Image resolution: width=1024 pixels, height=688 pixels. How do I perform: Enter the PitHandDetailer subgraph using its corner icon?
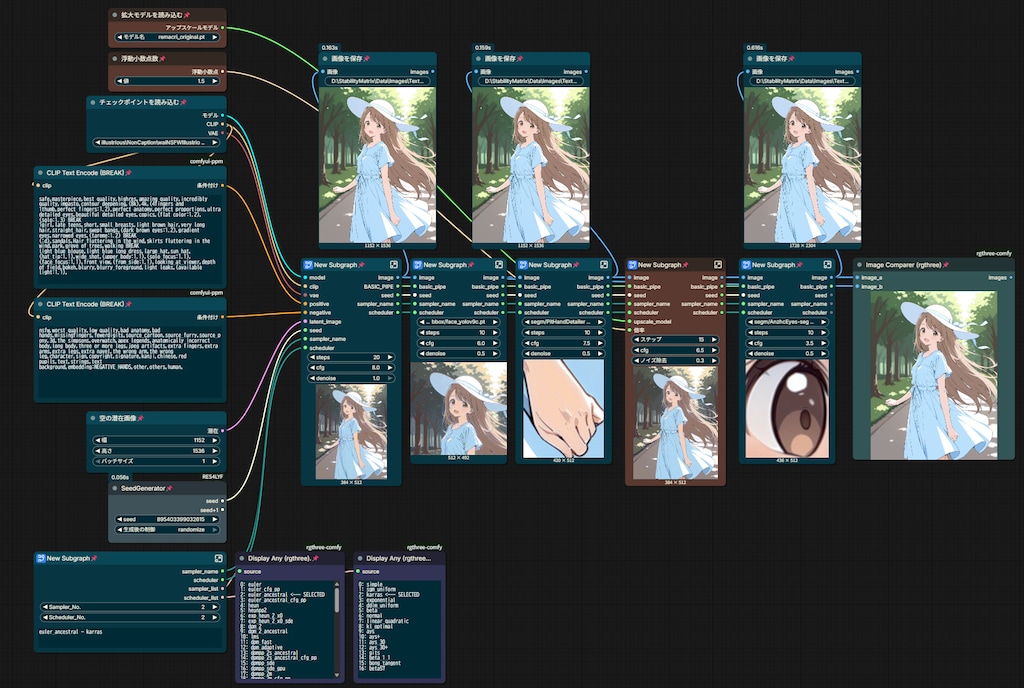point(604,264)
